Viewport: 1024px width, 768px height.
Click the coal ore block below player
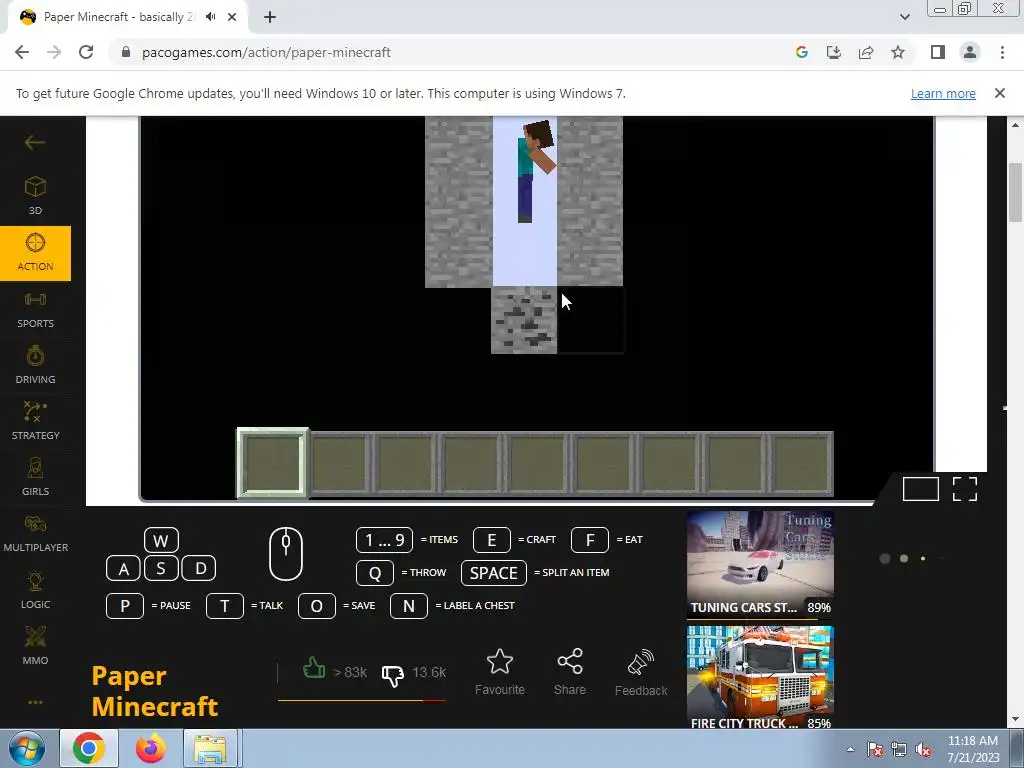tap(524, 321)
